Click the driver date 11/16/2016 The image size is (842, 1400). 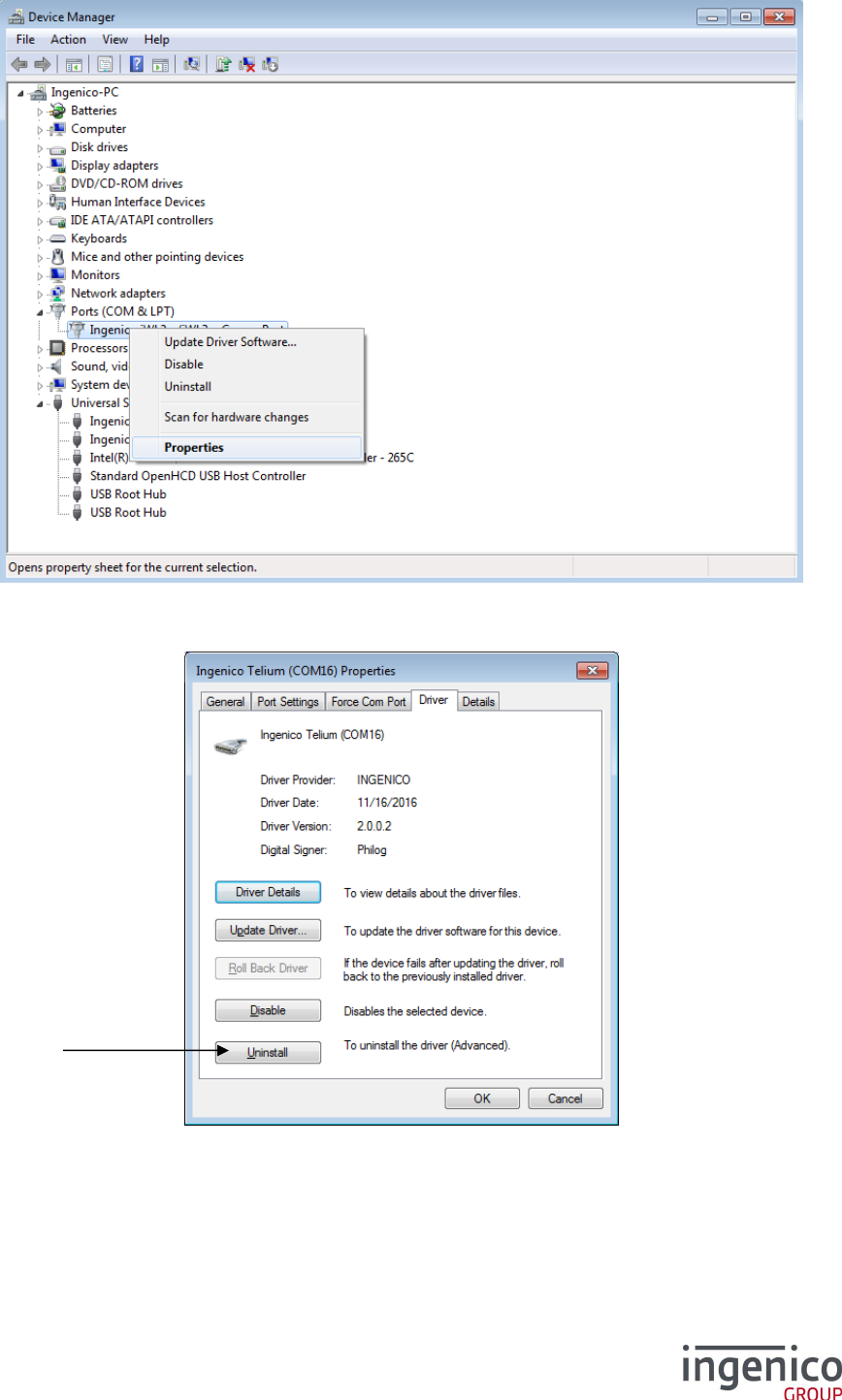(x=387, y=803)
